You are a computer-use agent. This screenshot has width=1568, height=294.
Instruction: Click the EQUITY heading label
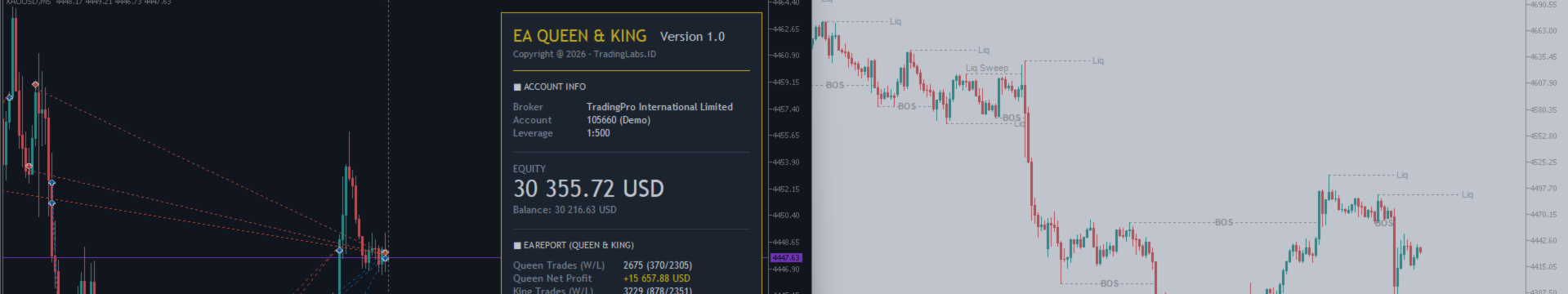529,169
